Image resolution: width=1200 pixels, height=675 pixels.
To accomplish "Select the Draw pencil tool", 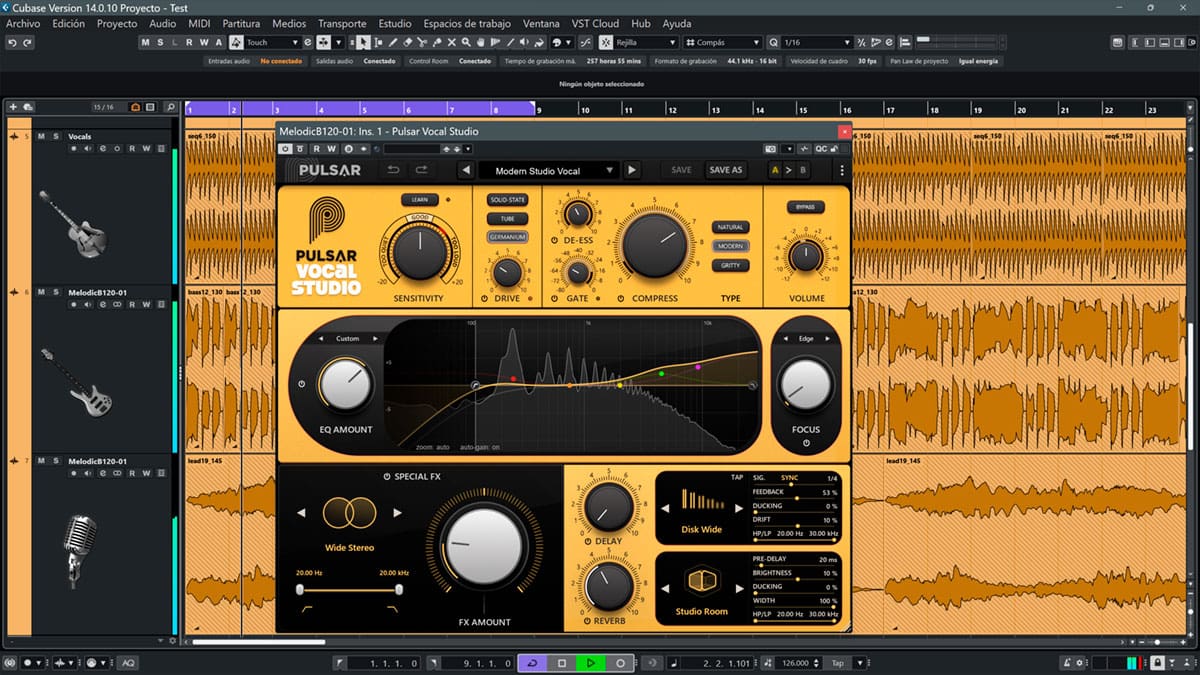I will (393, 42).
